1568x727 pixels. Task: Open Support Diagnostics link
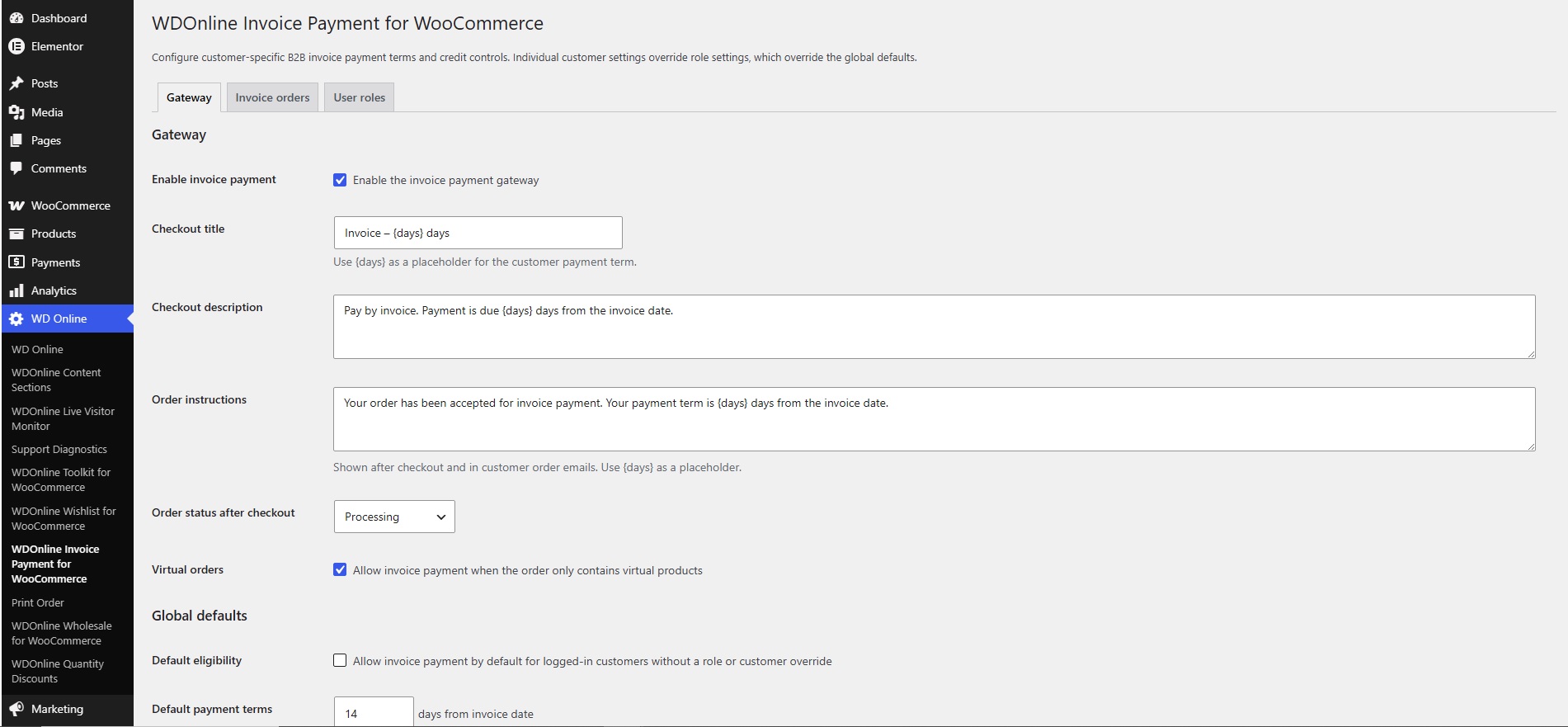tap(59, 449)
